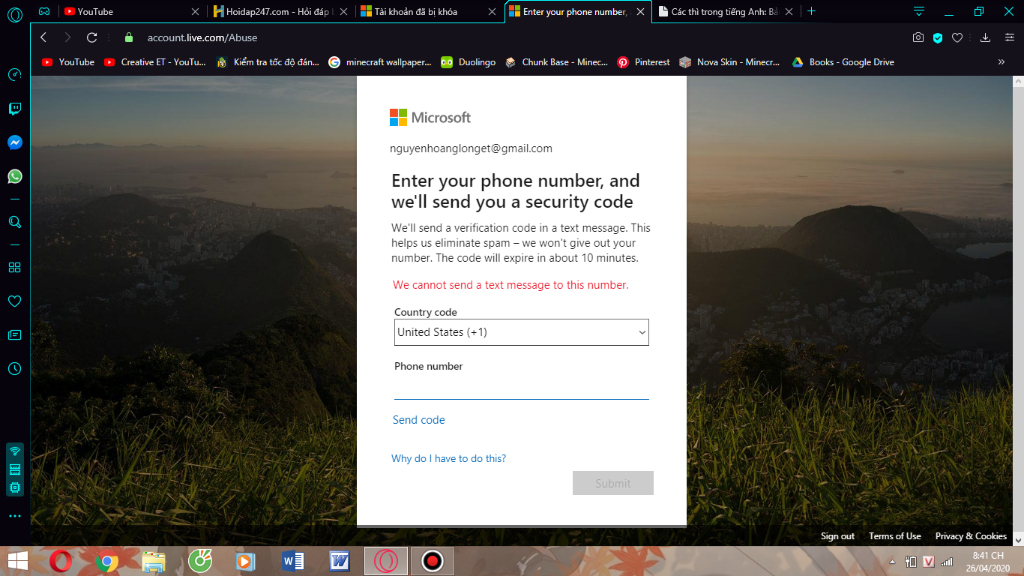Open the Nova Skin bookmark

pyautogui.click(x=729, y=62)
